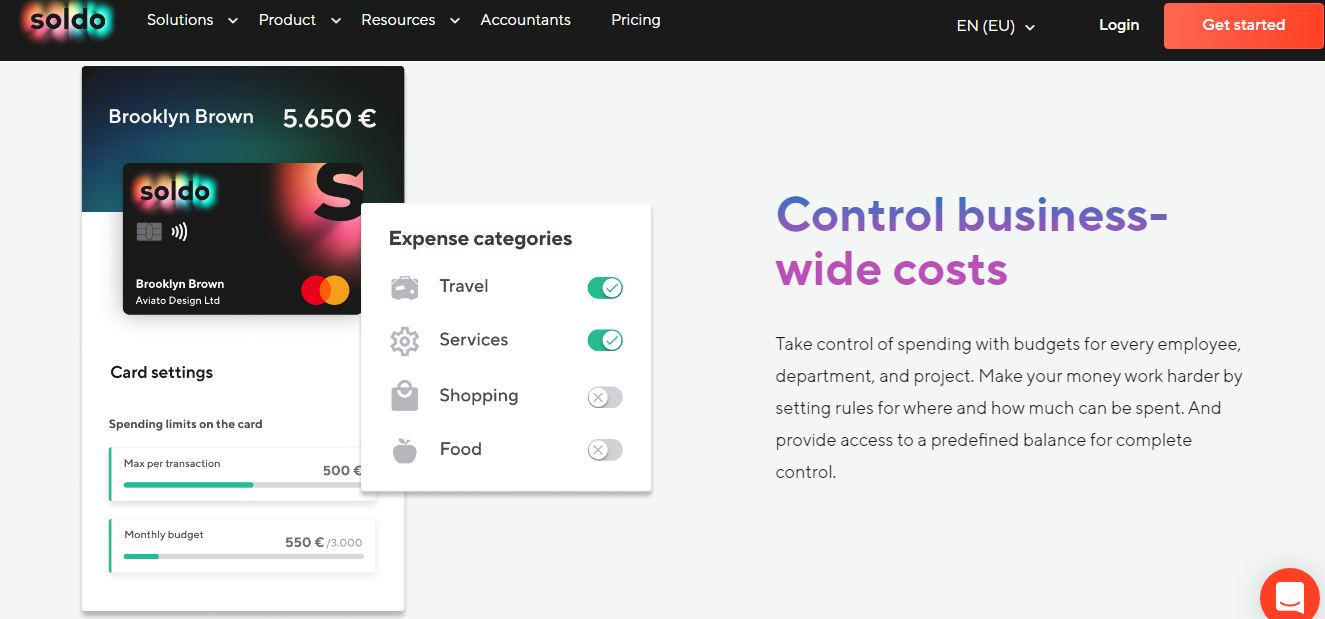Screen dimensions: 1325x619
Task: Click the Travel suitcase category icon
Action: (x=404, y=288)
